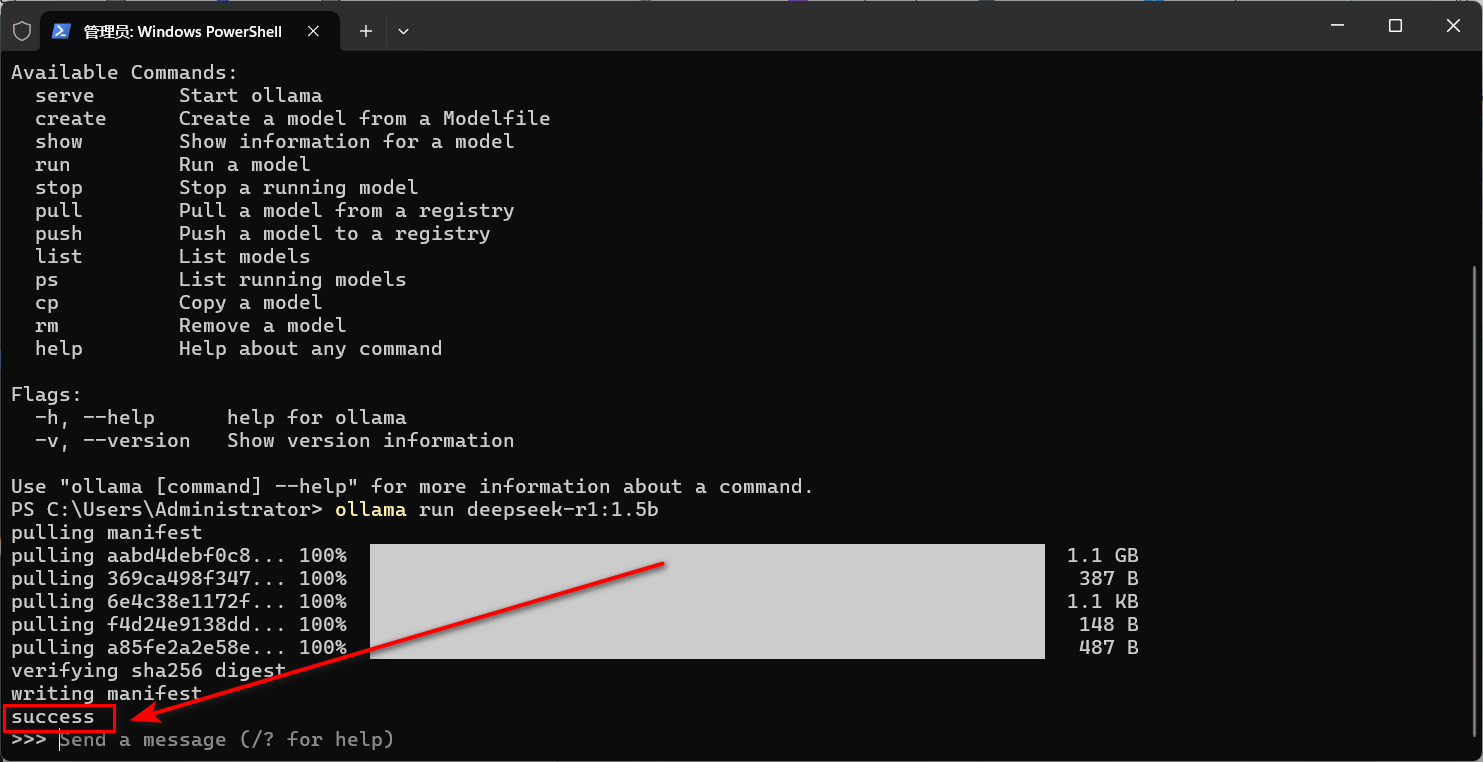Close the PowerShell window
Image resolution: width=1483 pixels, height=762 pixels.
click(x=1454, y=26)
